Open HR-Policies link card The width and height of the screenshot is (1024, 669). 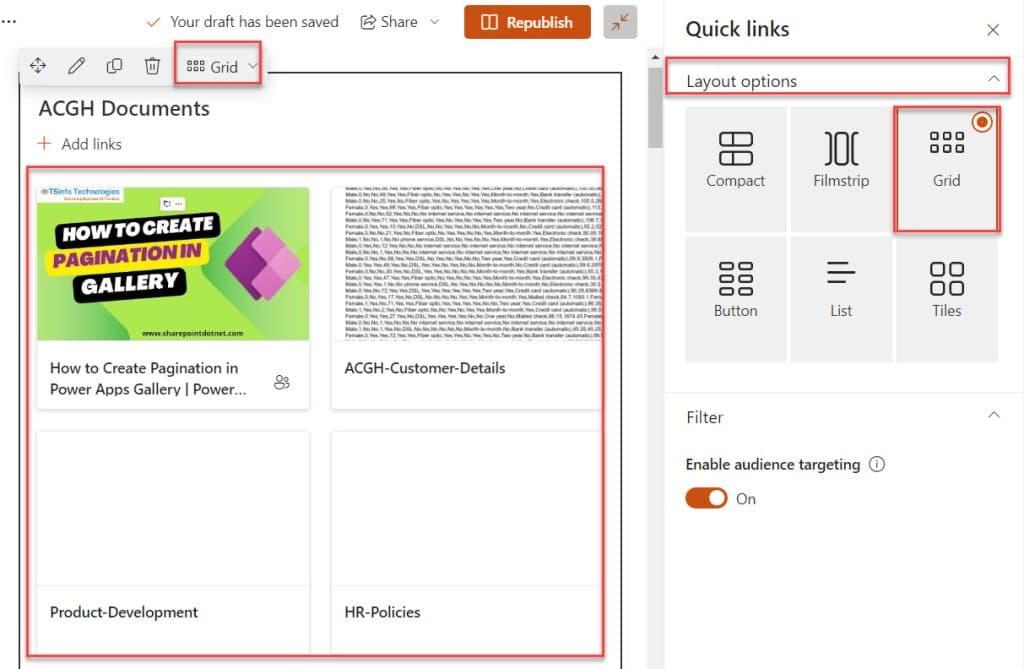(x=466, y=542)
